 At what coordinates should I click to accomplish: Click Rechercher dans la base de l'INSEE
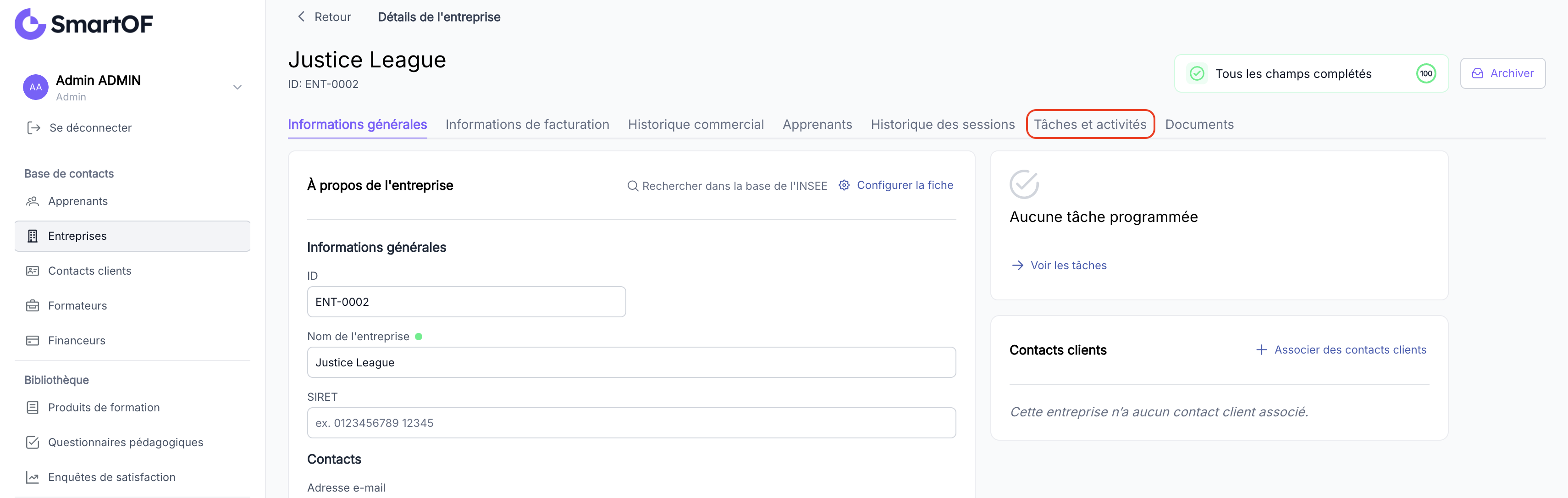(x=734, y=186)
